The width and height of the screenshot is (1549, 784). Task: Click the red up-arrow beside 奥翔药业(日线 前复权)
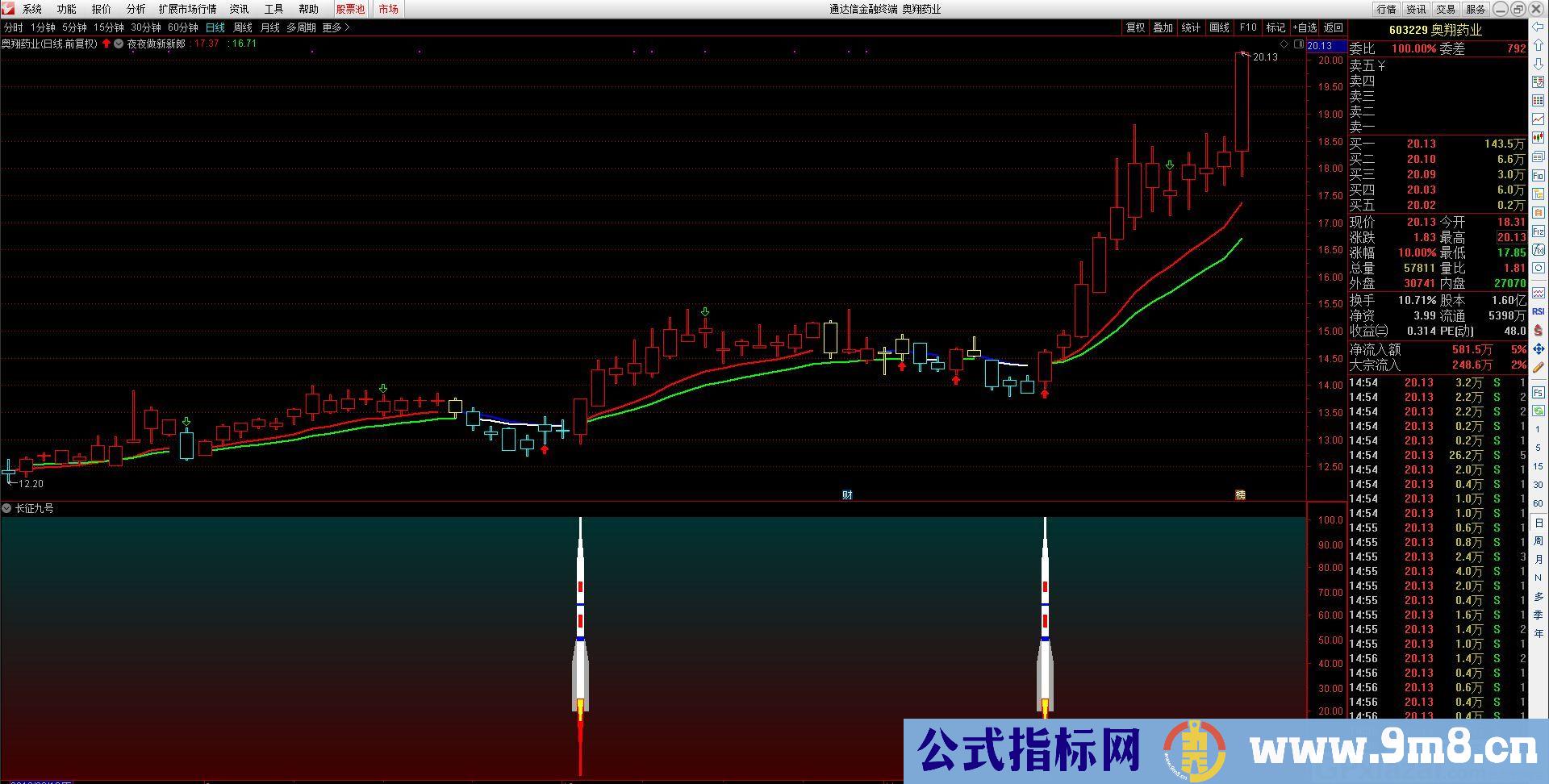pos(106,44)
